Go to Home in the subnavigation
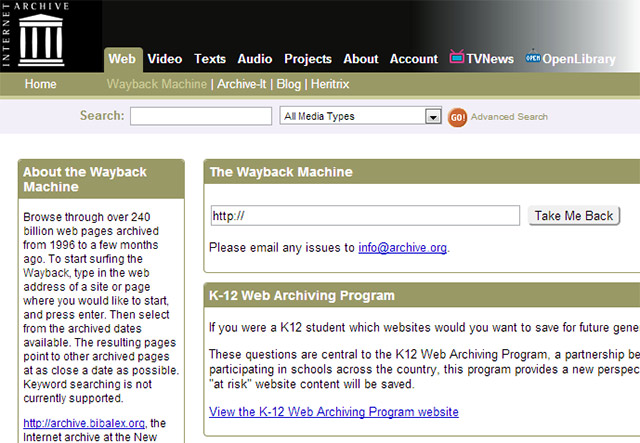Viewport: 640px width, 443px height. click(40, 84)
